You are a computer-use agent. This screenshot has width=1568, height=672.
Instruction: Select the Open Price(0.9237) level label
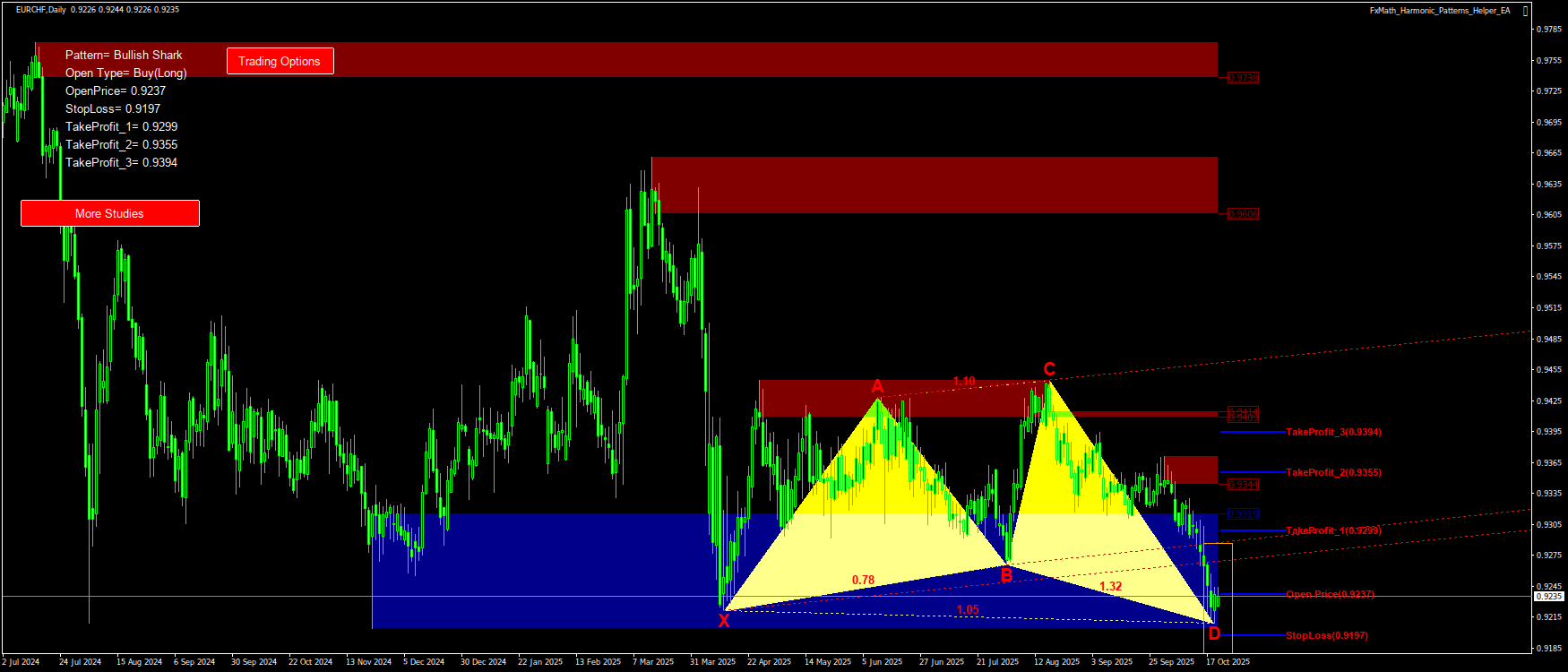(x=1330, y=594)
